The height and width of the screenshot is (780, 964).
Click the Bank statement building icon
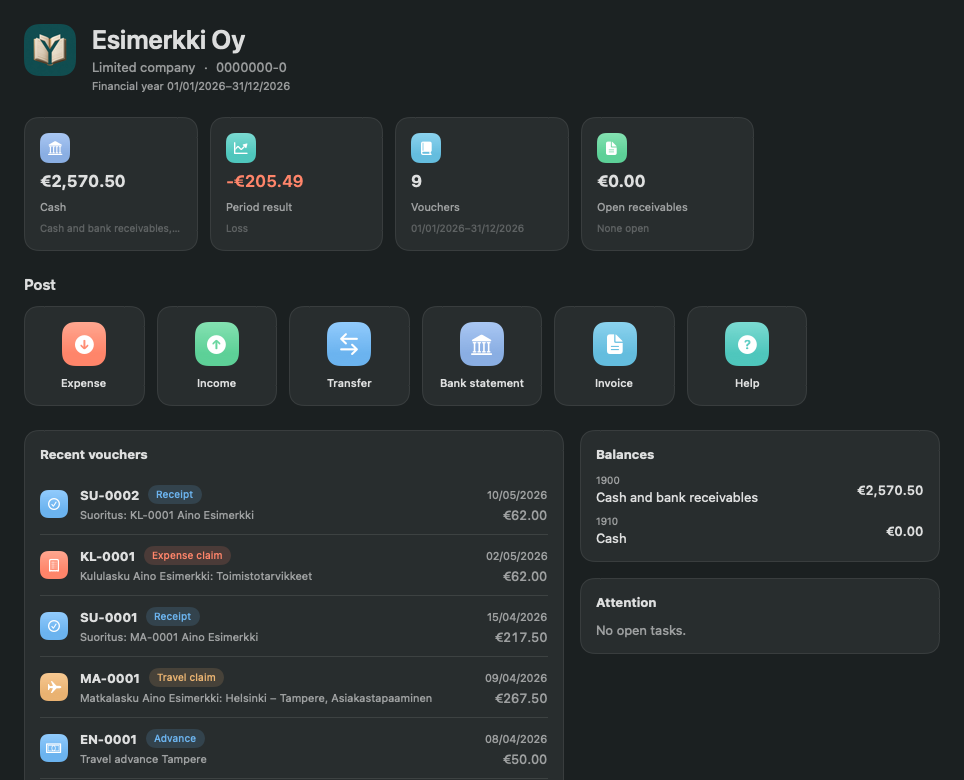click(x=482, y=344)
